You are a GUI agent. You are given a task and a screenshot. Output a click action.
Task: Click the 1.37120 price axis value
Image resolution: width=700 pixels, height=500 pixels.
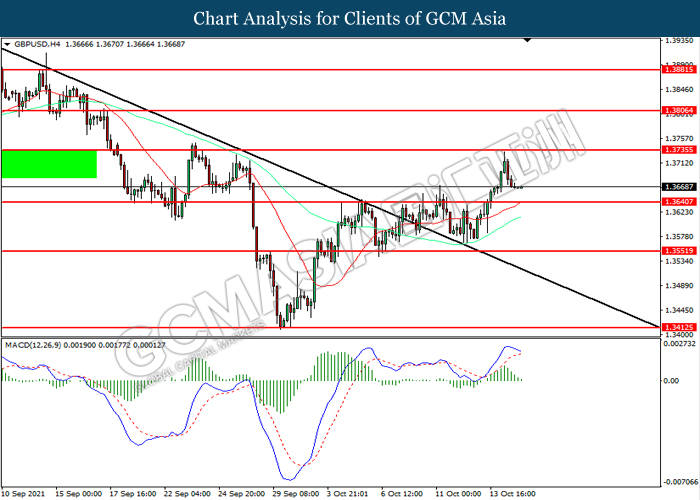[x=679, y=163]
